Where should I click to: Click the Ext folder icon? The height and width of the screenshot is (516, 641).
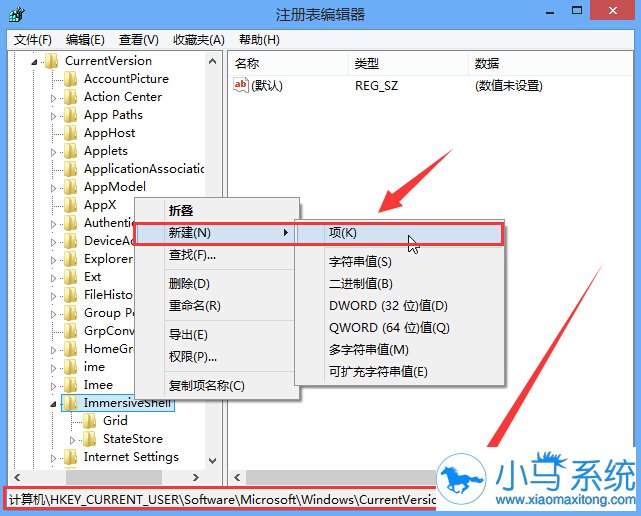70,277
